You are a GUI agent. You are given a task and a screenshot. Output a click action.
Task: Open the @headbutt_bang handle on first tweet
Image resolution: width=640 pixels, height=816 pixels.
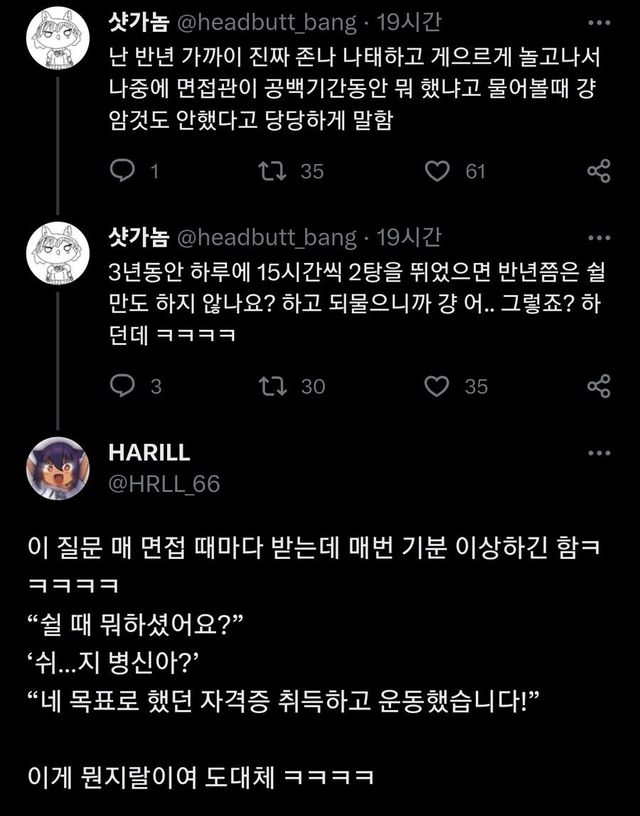point(266,23)
